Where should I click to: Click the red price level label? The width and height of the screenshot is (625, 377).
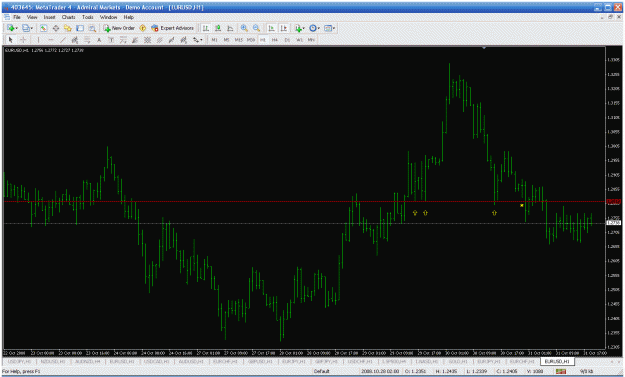click(x=613, y=202)
